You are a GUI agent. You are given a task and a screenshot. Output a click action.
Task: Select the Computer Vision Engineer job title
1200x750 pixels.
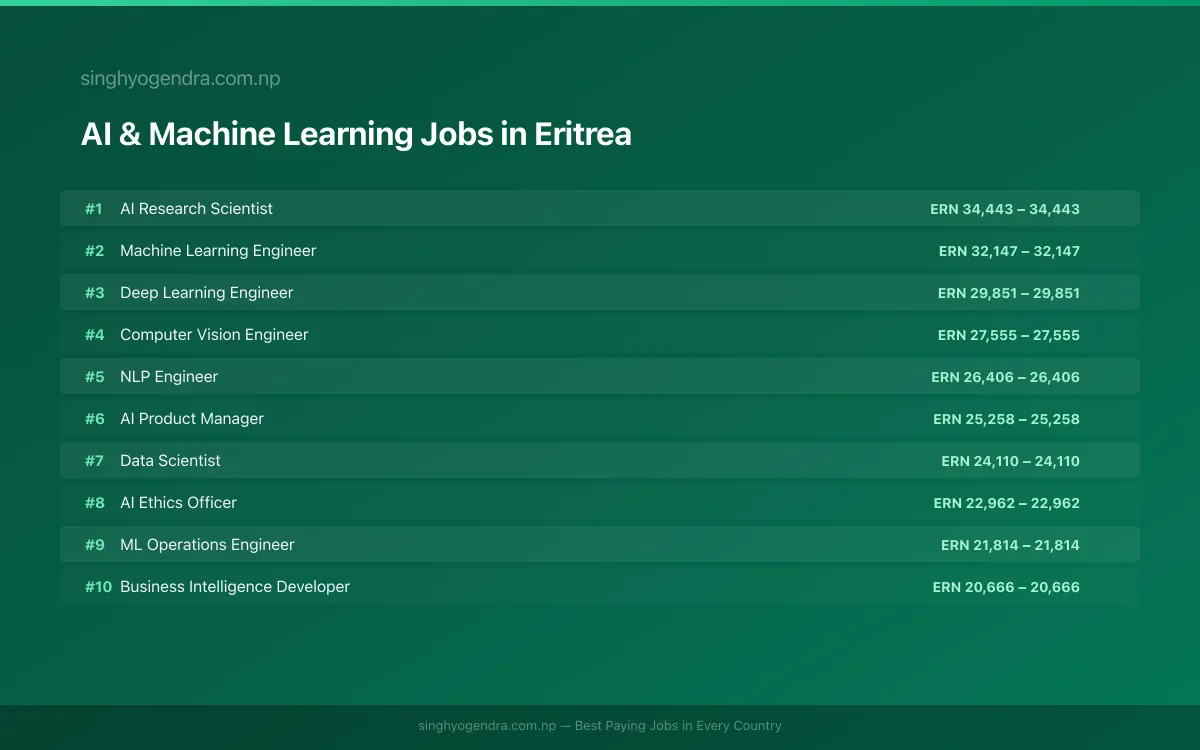pos(214,335)
